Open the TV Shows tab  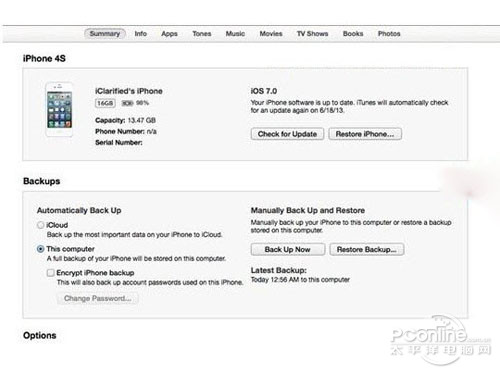pos(312,34)
